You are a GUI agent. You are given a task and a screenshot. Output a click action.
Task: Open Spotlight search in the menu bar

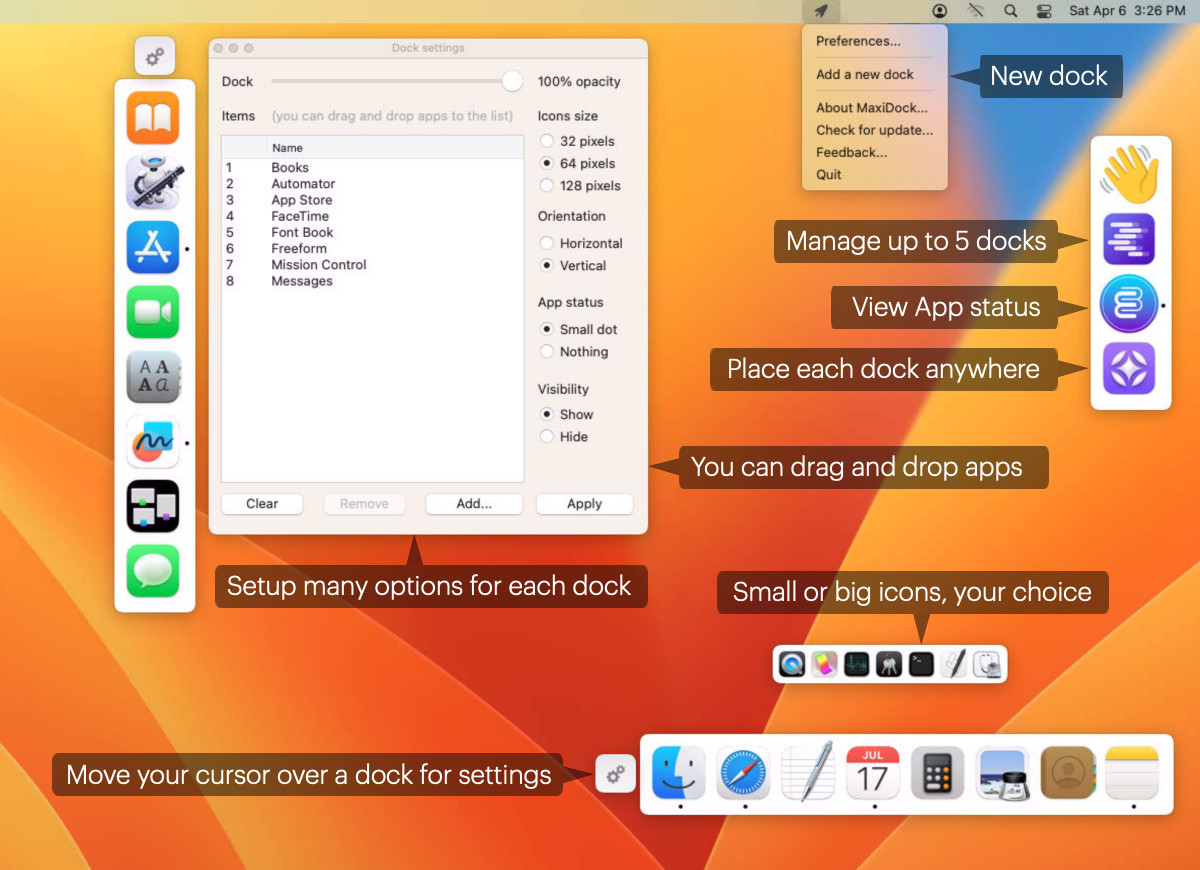(1010, 11)
